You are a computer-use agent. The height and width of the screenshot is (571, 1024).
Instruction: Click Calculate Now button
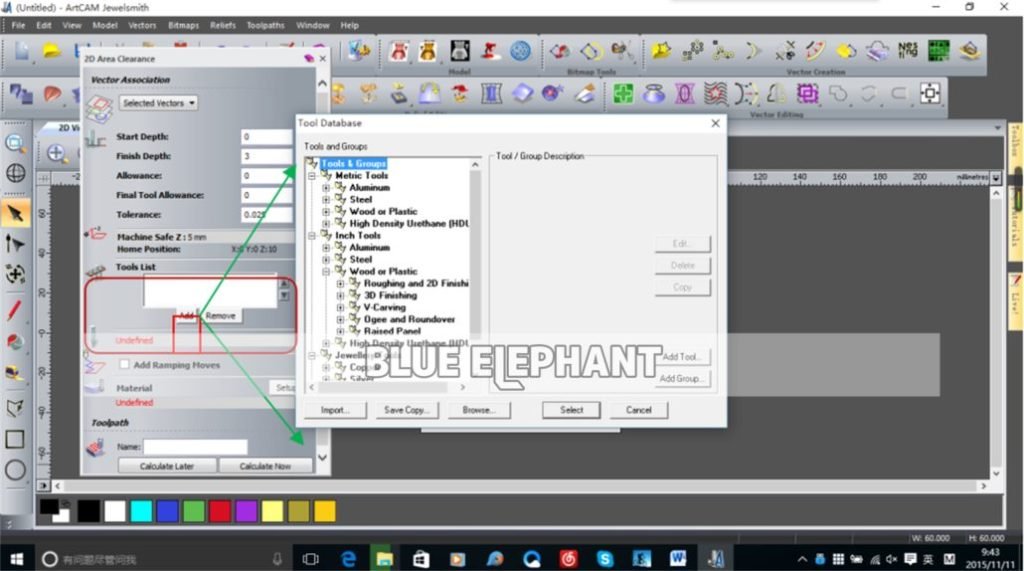click(x=265, y=466)
